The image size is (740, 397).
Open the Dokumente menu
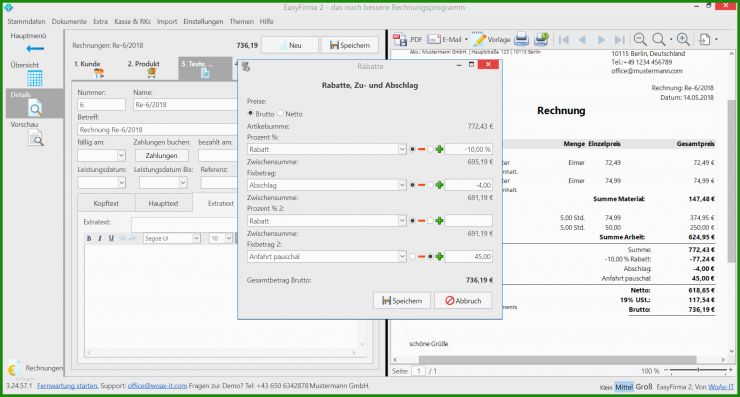click(x=69, y=21)
